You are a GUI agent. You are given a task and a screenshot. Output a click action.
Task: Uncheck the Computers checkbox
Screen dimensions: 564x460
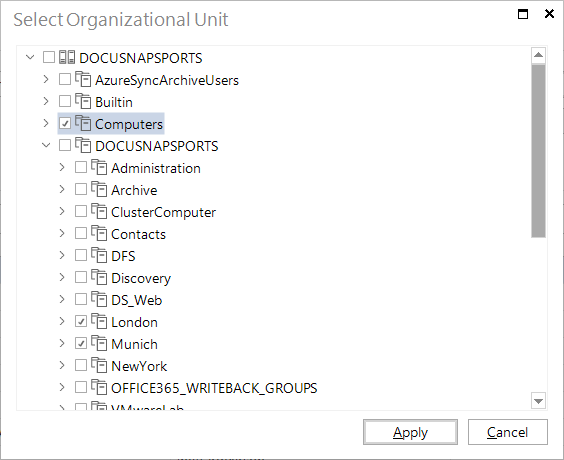pos(65,123)
